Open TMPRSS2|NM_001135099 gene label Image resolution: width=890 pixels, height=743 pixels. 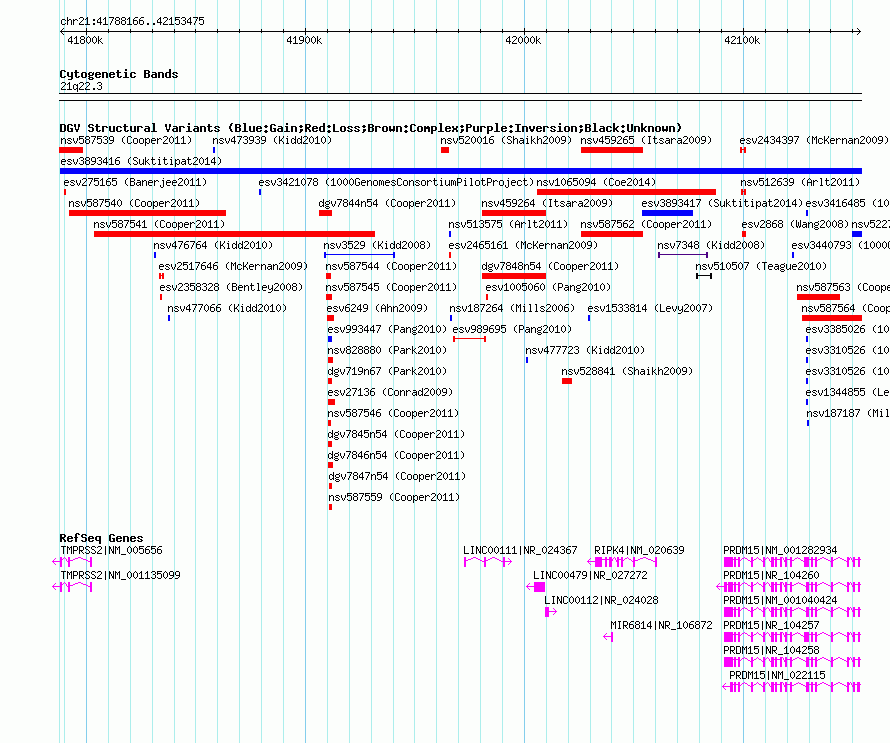click(120, 575)
